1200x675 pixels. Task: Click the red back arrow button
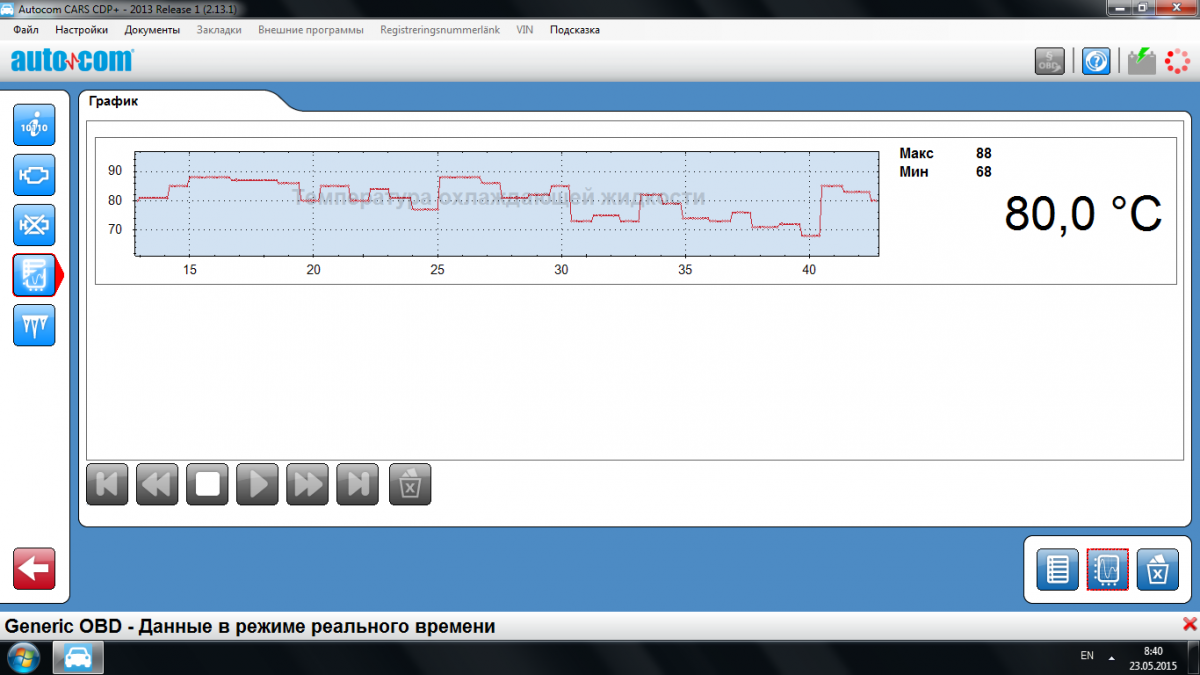[x=34, y=569]
